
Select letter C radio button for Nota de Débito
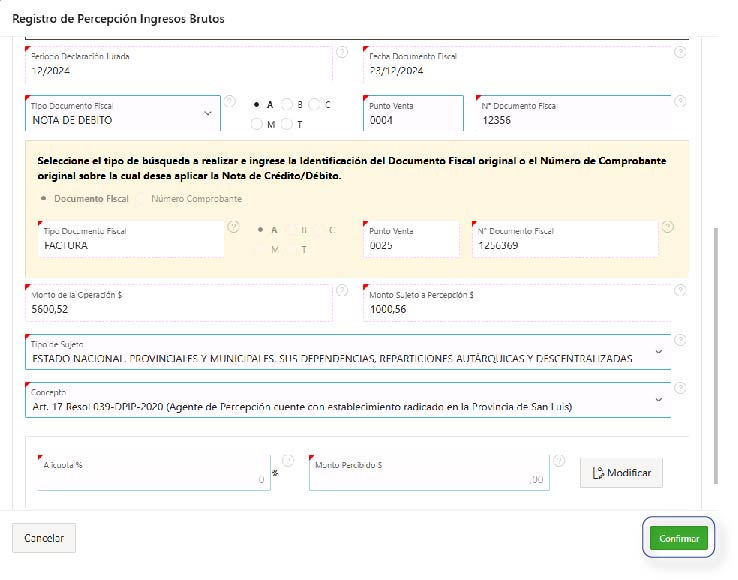[314, 104]
